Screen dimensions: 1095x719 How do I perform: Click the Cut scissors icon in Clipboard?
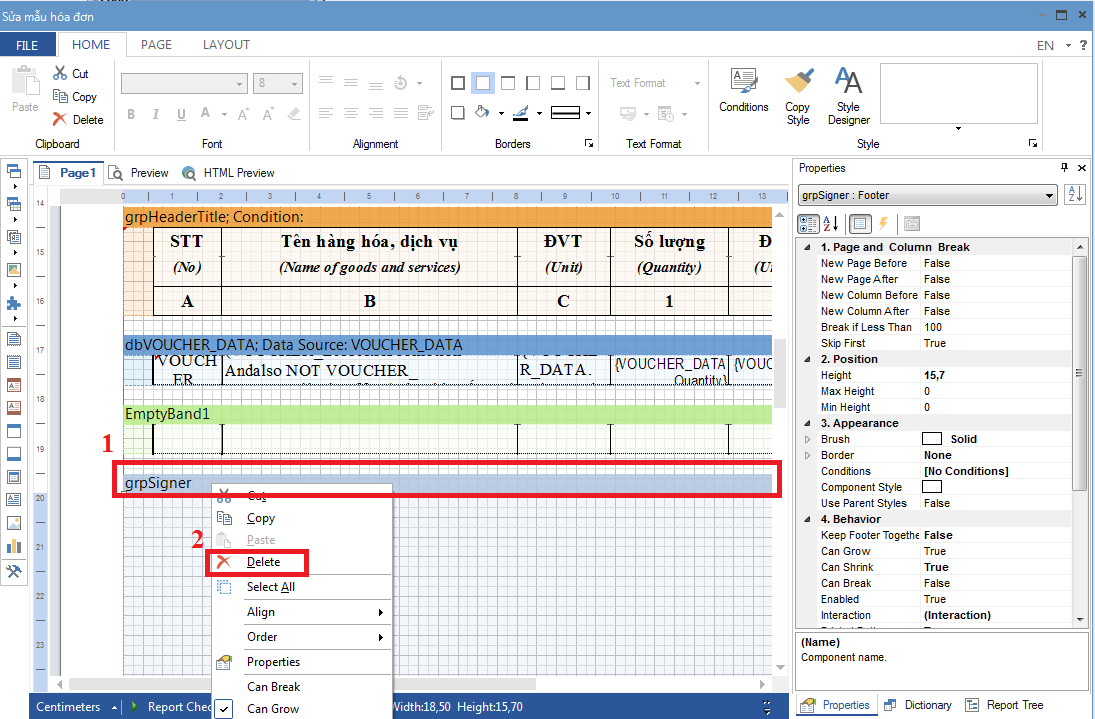point(60,73)
